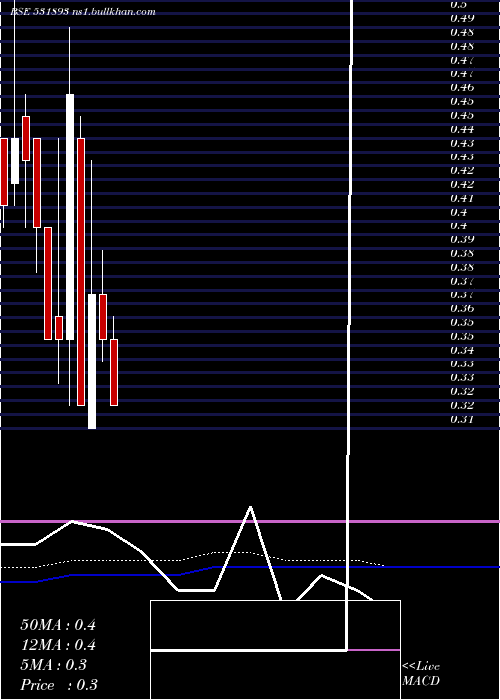
Task: Click the 12MA : 0.4 label
Action: point(58,645)
